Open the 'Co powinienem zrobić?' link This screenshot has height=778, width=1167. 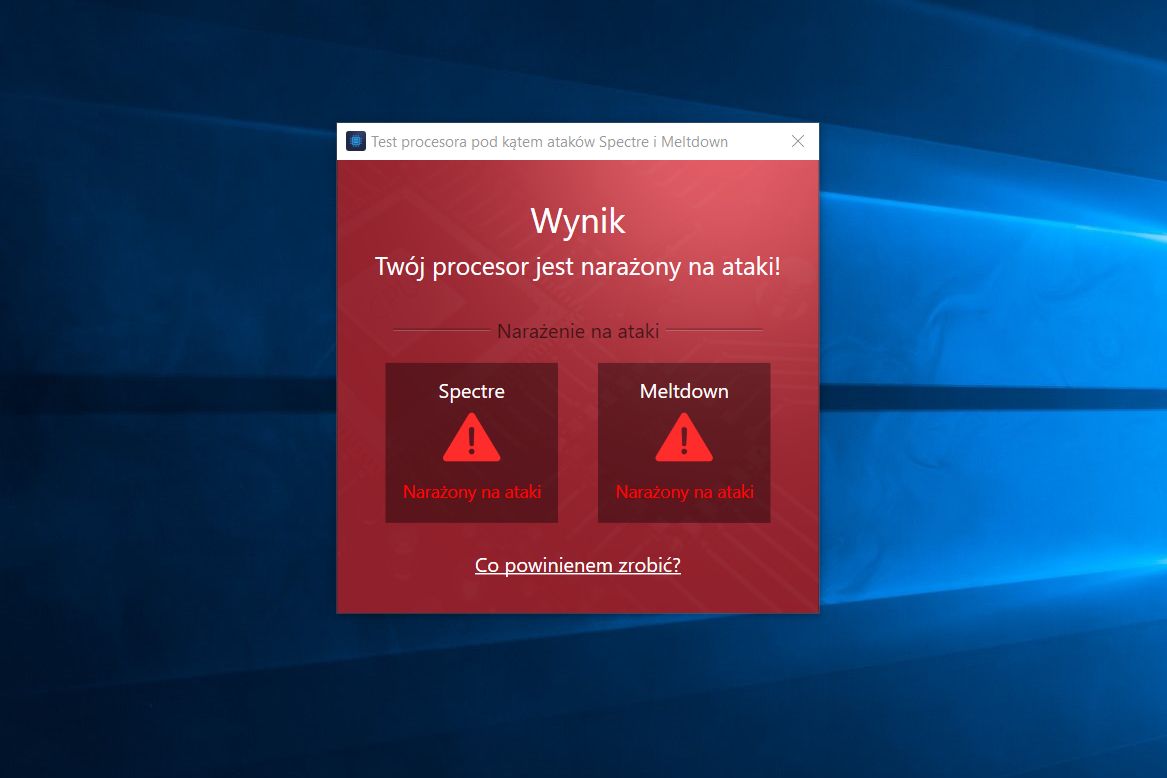[578, 565]
